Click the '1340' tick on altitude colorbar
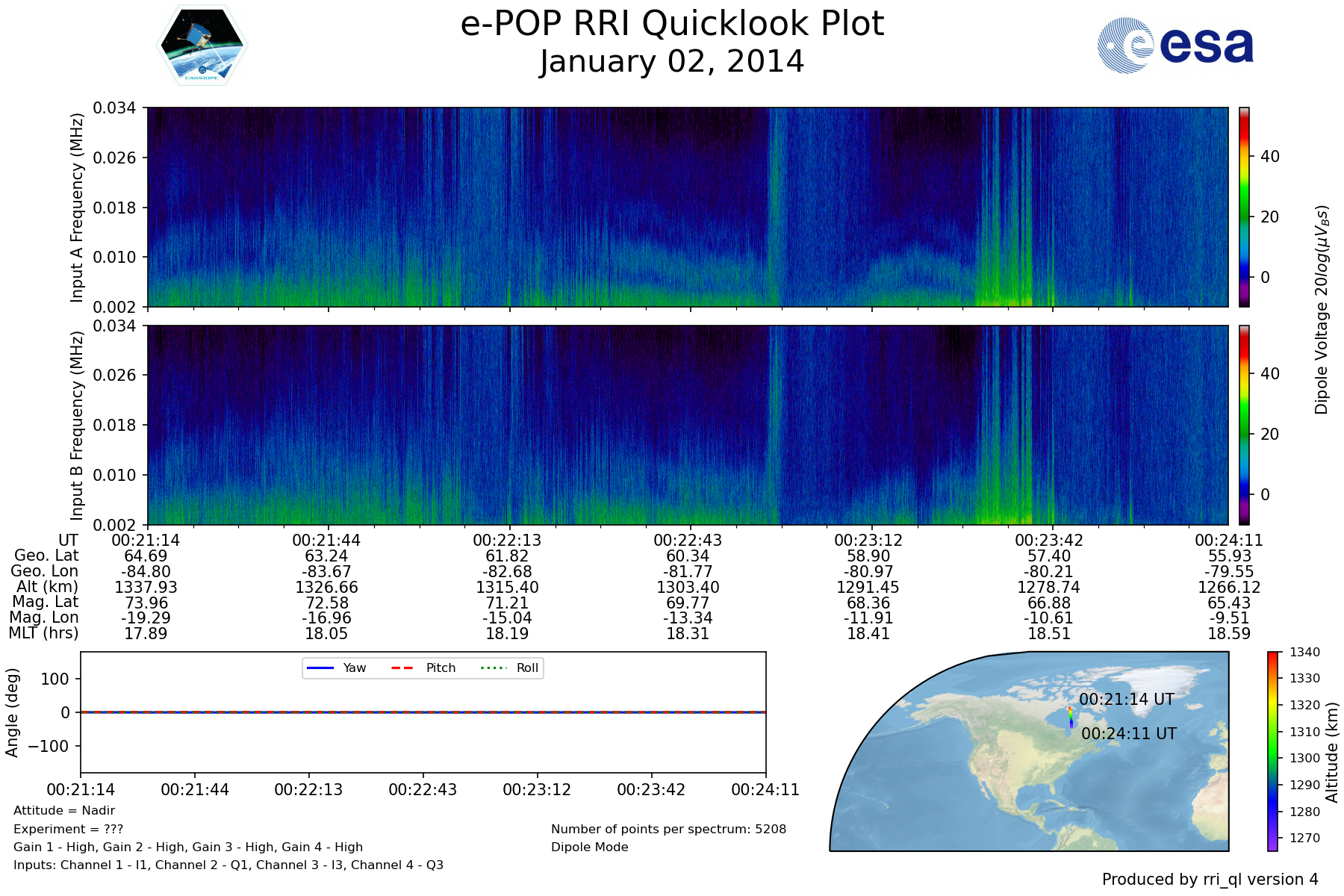The height and width of the screenshot is (896, 1344). pyautogui.click(x=1305, y=652)
